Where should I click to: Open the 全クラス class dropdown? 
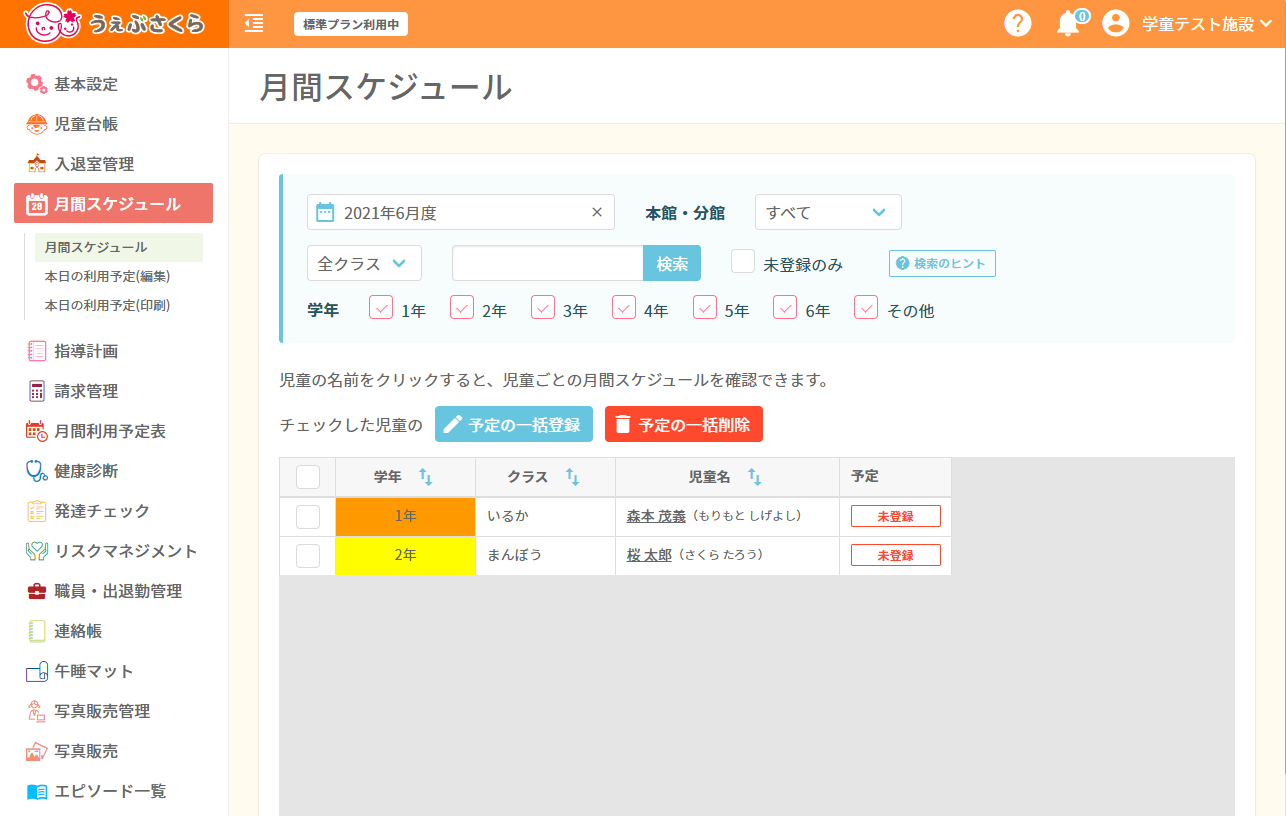tap(364, 263)
